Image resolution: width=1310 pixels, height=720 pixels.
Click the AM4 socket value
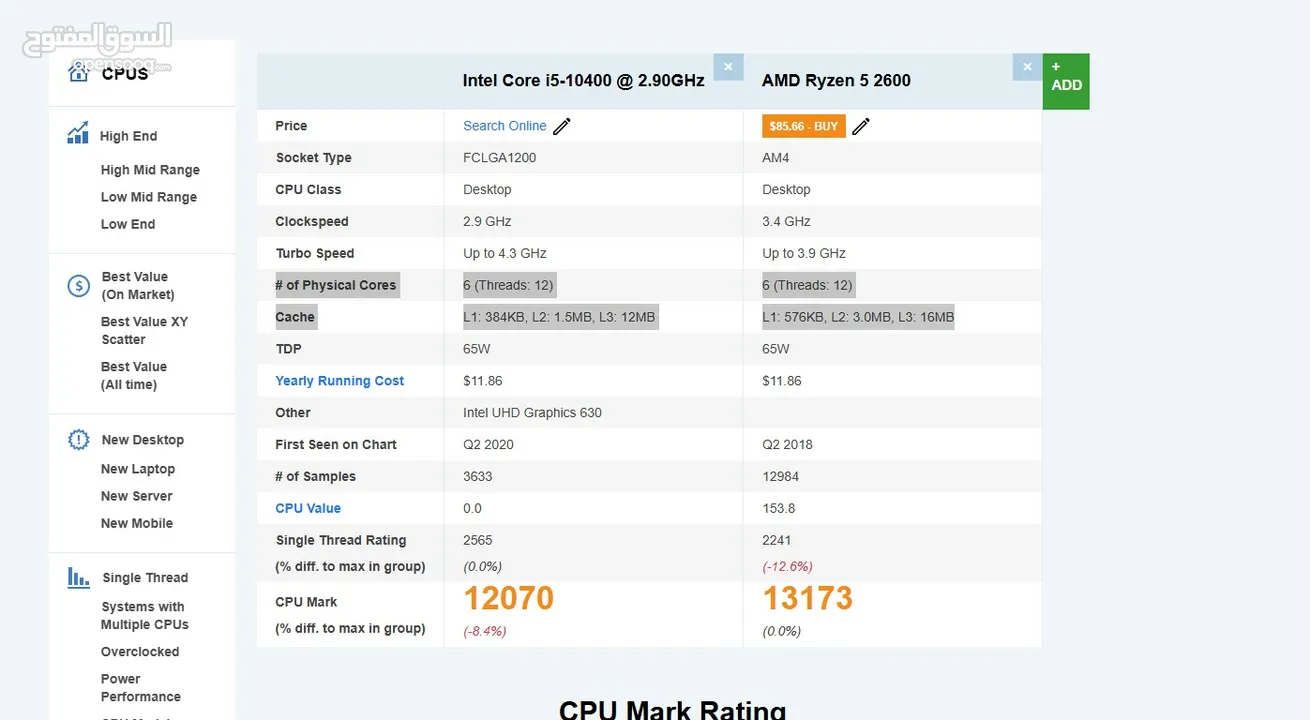point(776,158)
